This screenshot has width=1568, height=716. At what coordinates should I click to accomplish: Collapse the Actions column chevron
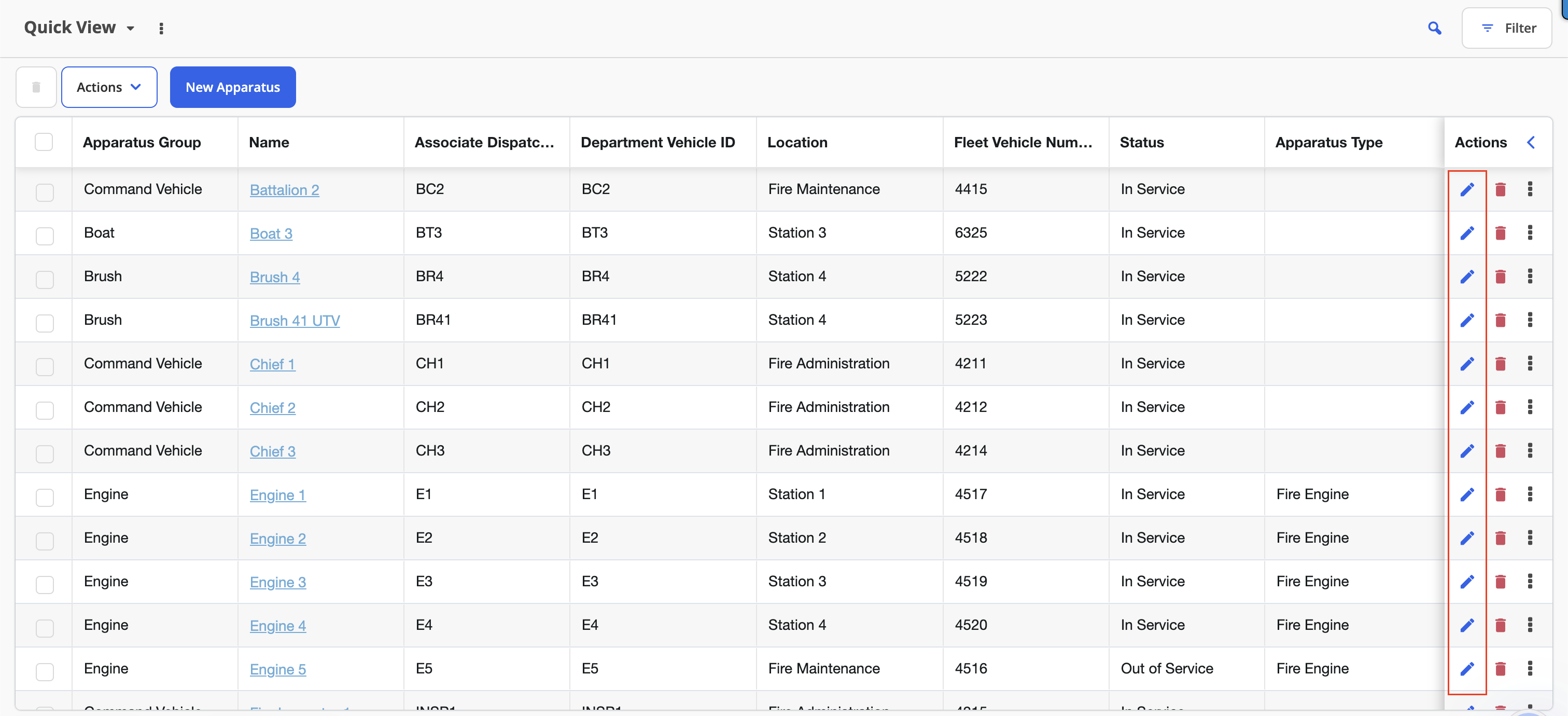coord(1531,143)
